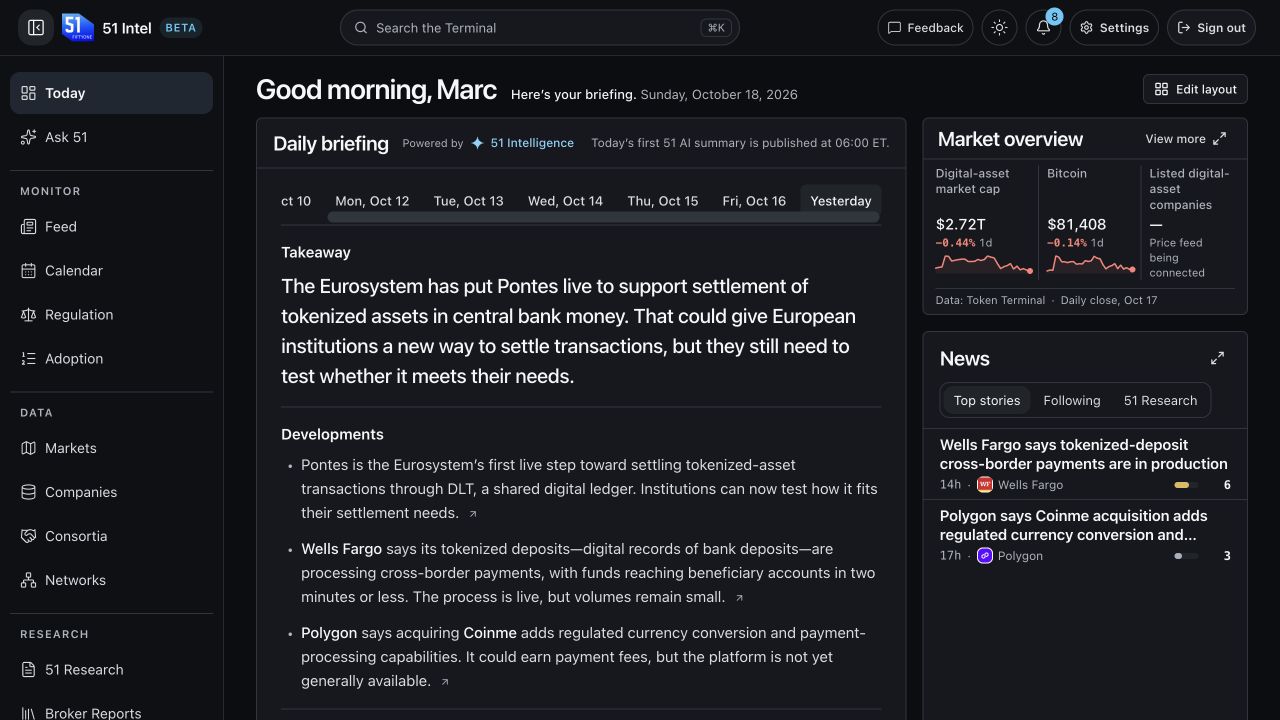Screen dimensions: 1280x720
Task: Collapse the sidebar panel icon
Action: (36, 28)
